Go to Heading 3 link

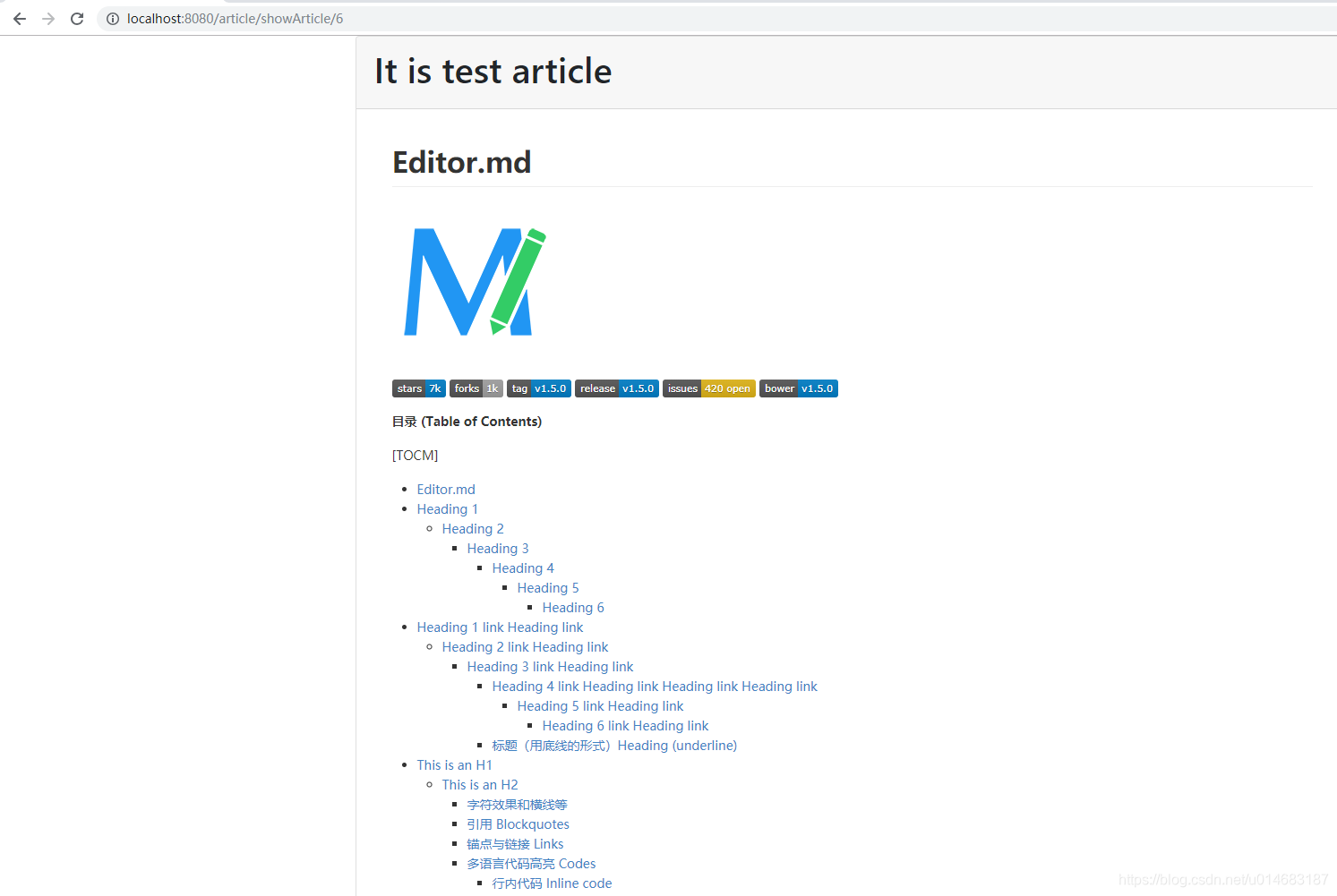click(498, 549)
